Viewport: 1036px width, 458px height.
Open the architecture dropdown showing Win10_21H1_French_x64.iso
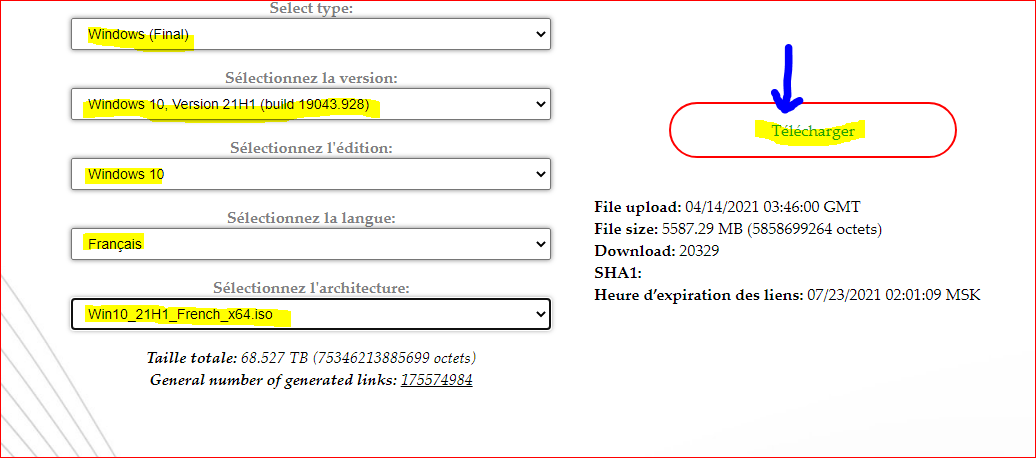(x=311, y=314)
